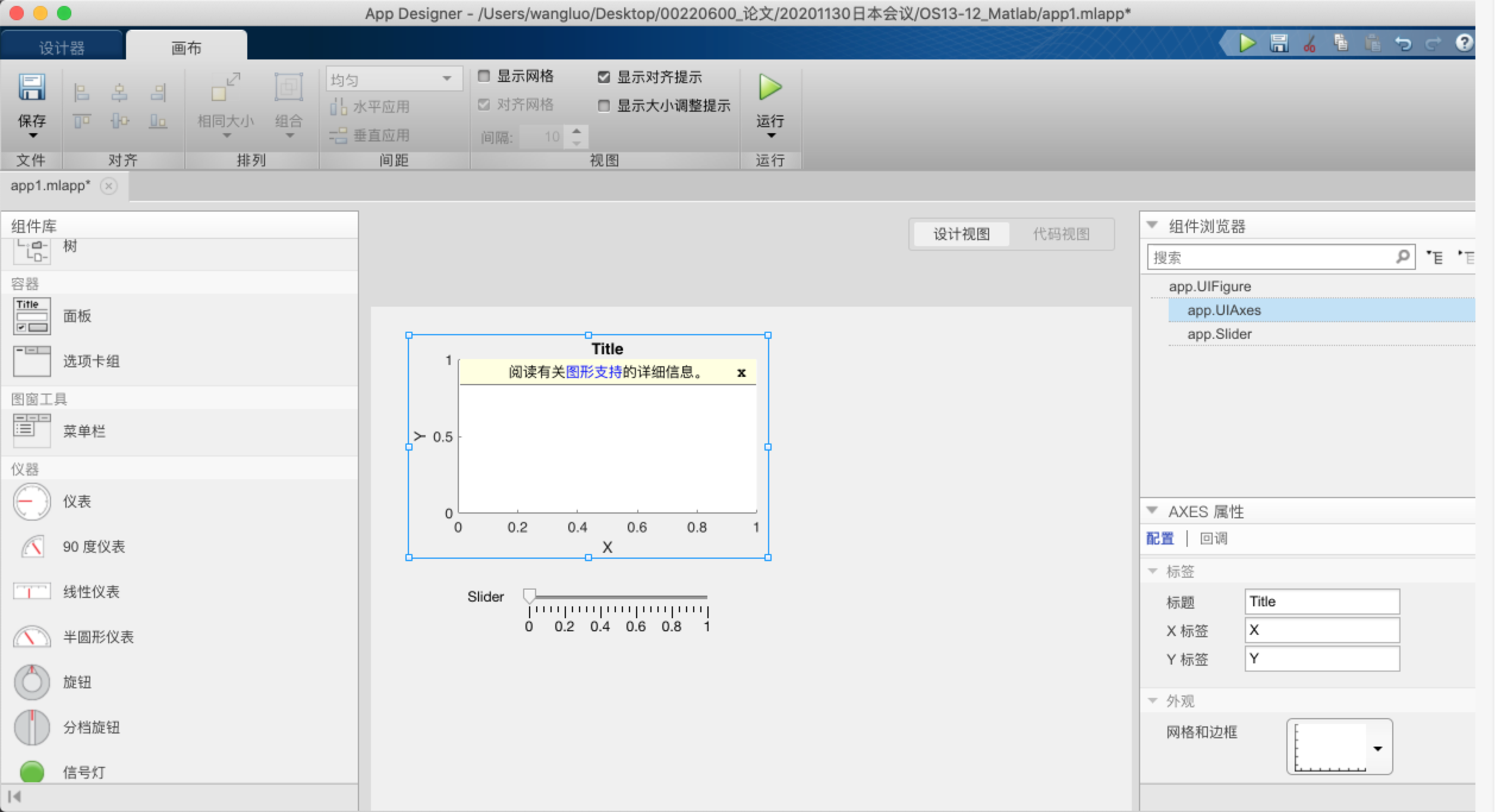Select the 信号灯 (lamp) component icon
The width and height of the screenshot is (1498, 812).
pyautogui.click(x=32, y=772)
